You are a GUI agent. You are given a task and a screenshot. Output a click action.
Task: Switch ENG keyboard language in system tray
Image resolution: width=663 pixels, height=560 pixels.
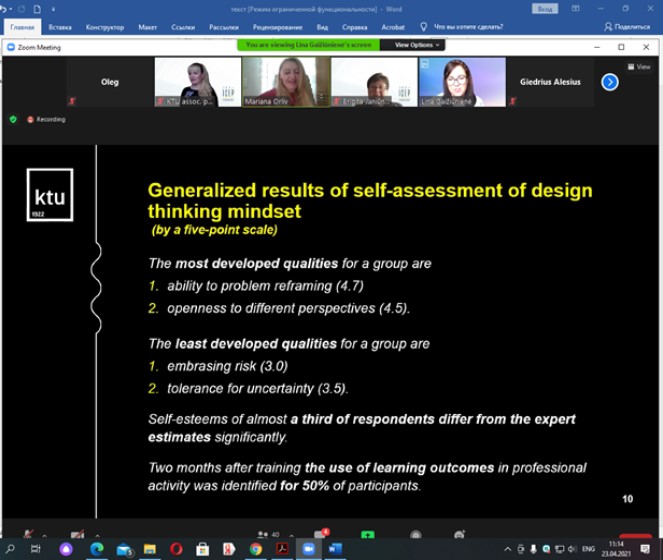[x=589, y=549]
